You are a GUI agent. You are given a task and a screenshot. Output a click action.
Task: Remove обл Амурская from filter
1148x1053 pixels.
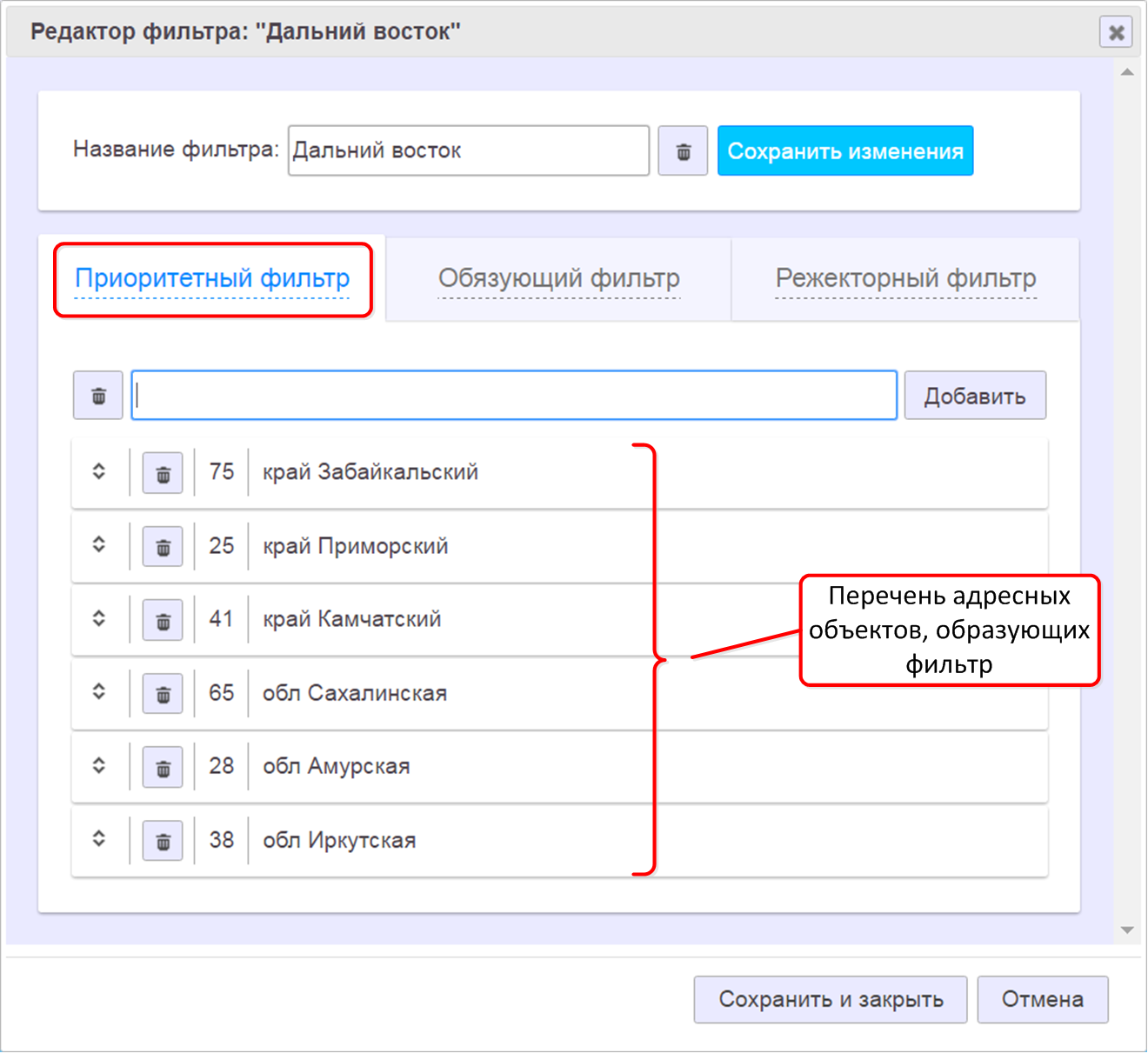[x=163, y=767]
